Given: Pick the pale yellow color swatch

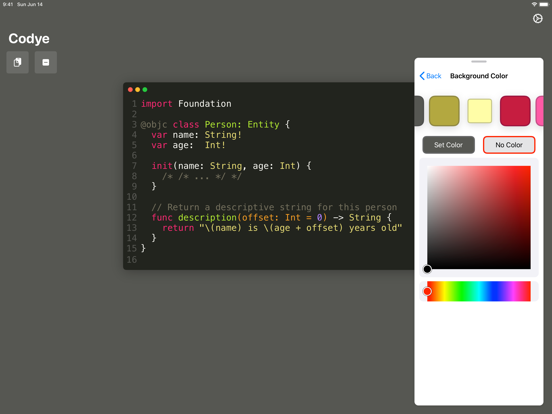Looking at the screenshot, I should click(x=479, y=111).
